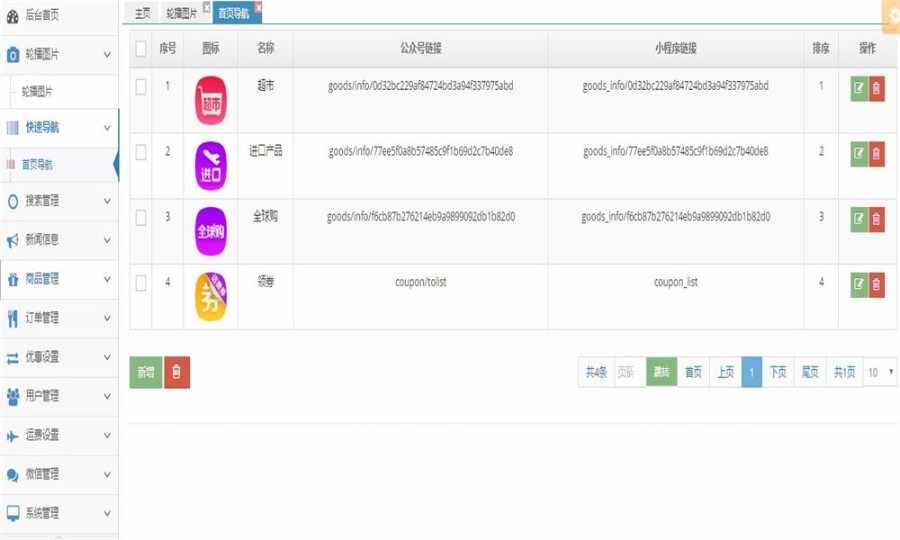Close the 轮播图片 tab
This screenshot has height=540, width=900.
pyautogui.click(x=207, y=7)
